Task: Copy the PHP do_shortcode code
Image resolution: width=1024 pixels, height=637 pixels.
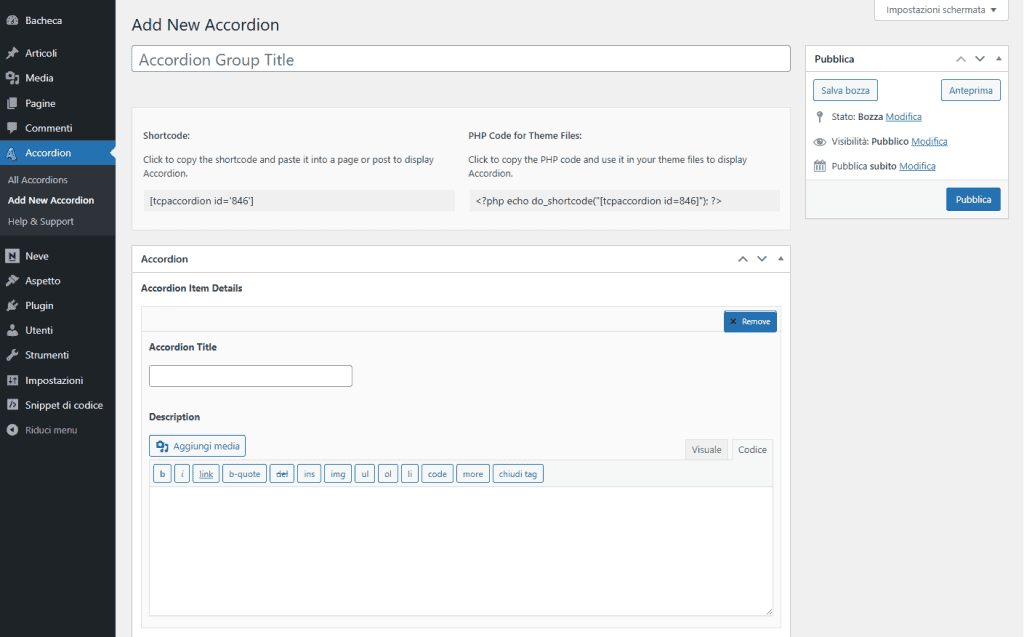Action: 624,201
